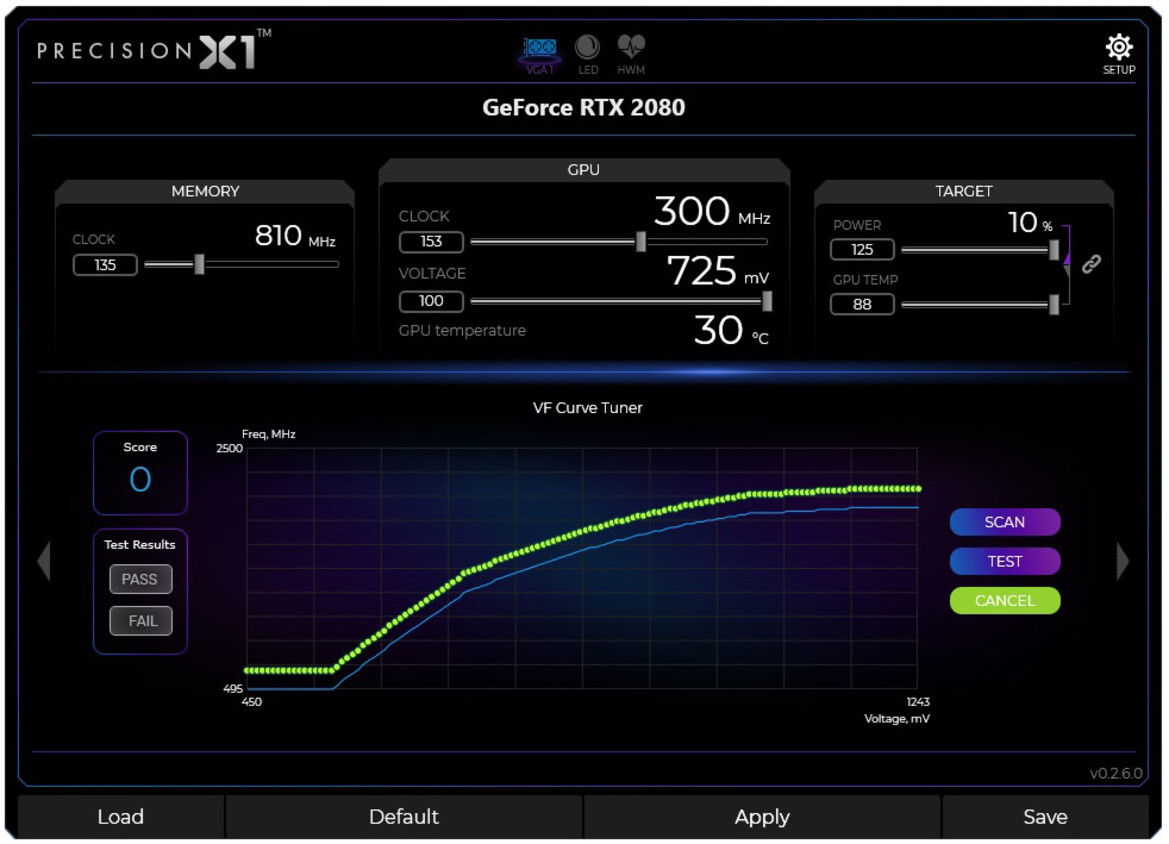The width and height of the screenshot is (1169, 844).
Task: Click the 810 MHz memory clock reading
Action: click(x=295, y=236)
